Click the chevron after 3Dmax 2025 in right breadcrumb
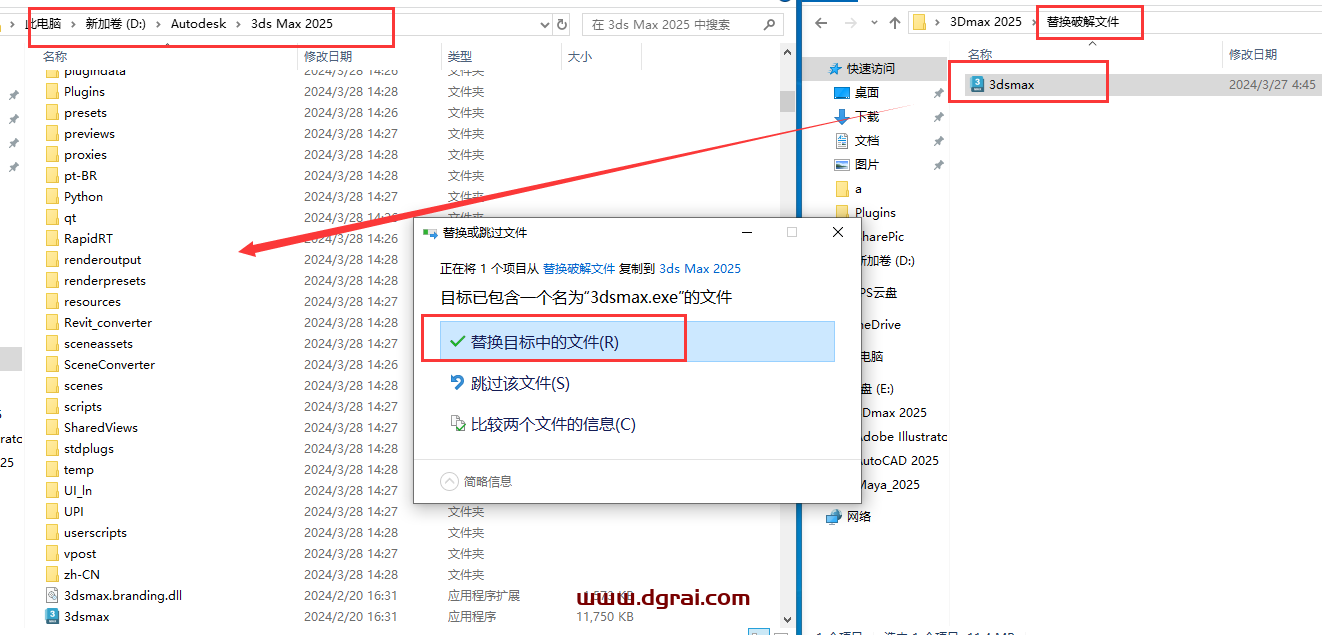1322x635 pixels. pyautogui.click(x=1034, y=22)
